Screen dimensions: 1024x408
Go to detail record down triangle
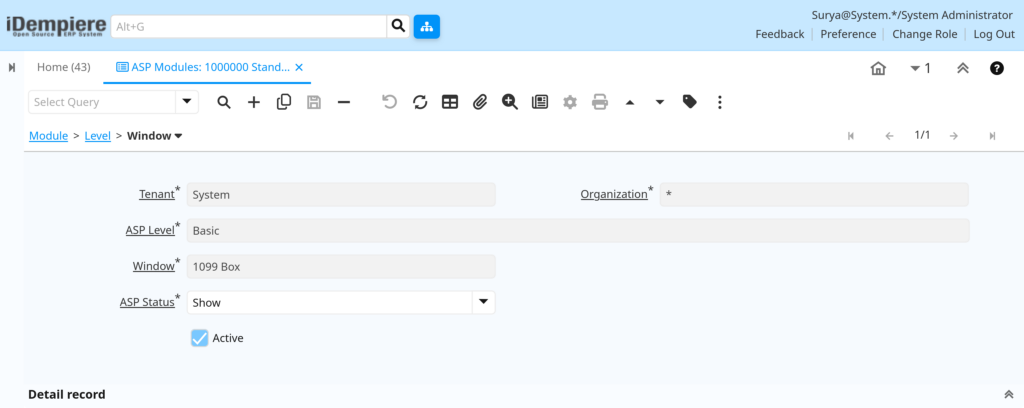pyautogui.click(x=660, y=102)
